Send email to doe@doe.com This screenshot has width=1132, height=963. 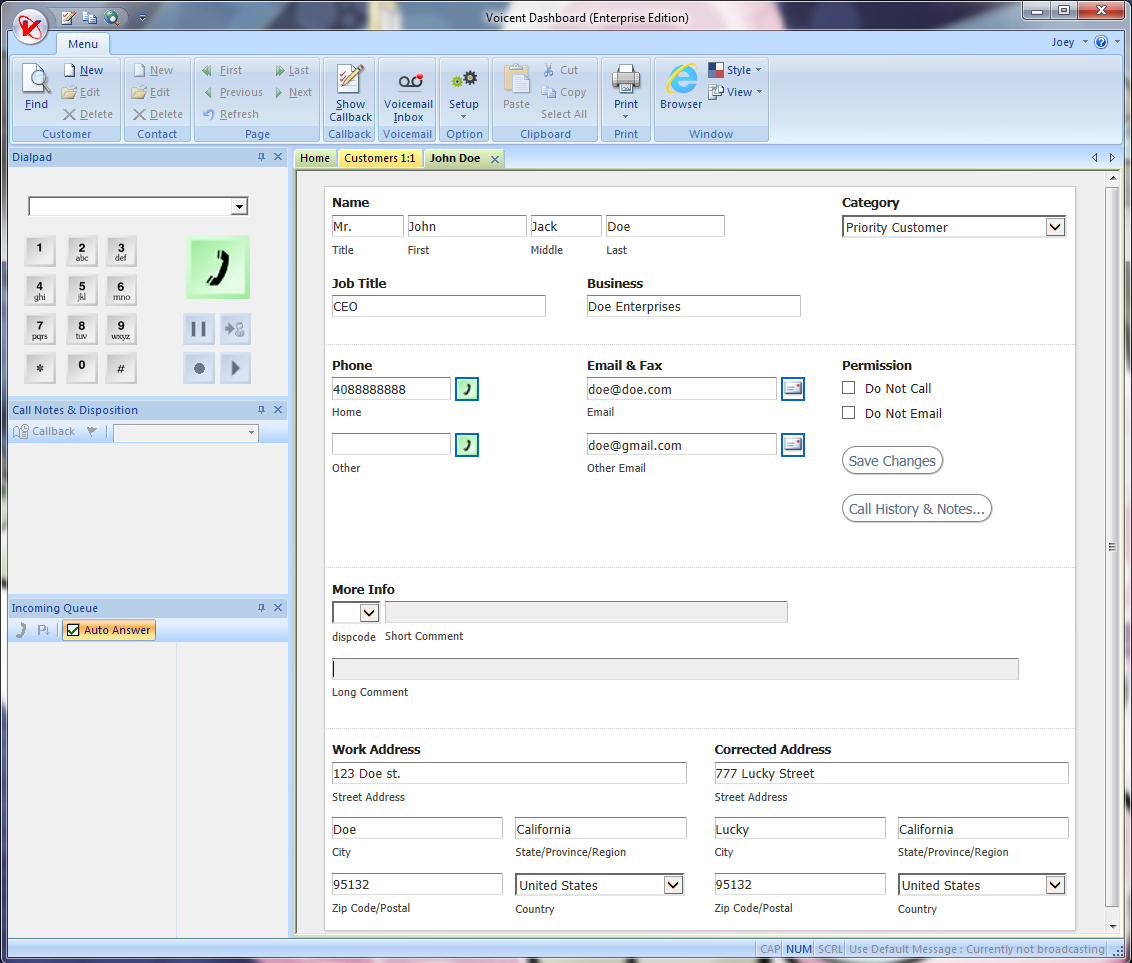[x=793, y=389]
